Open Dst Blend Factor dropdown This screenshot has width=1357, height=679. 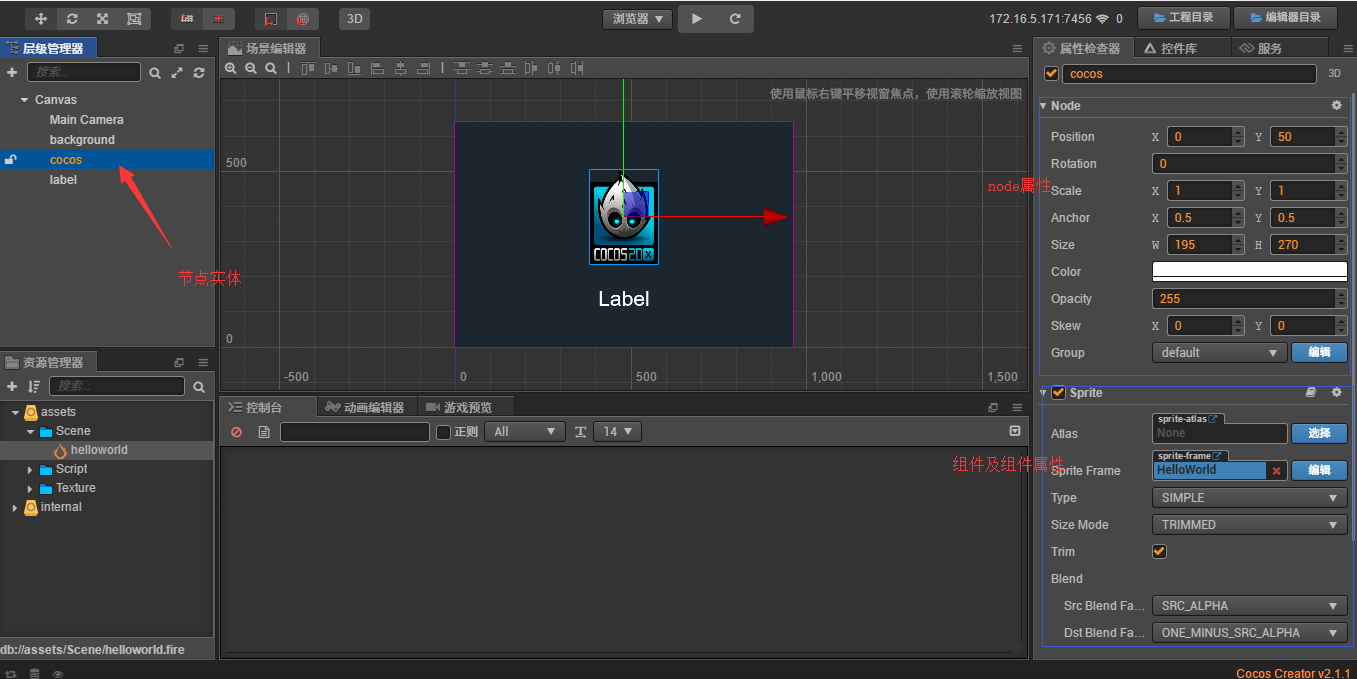(1250, 632)
